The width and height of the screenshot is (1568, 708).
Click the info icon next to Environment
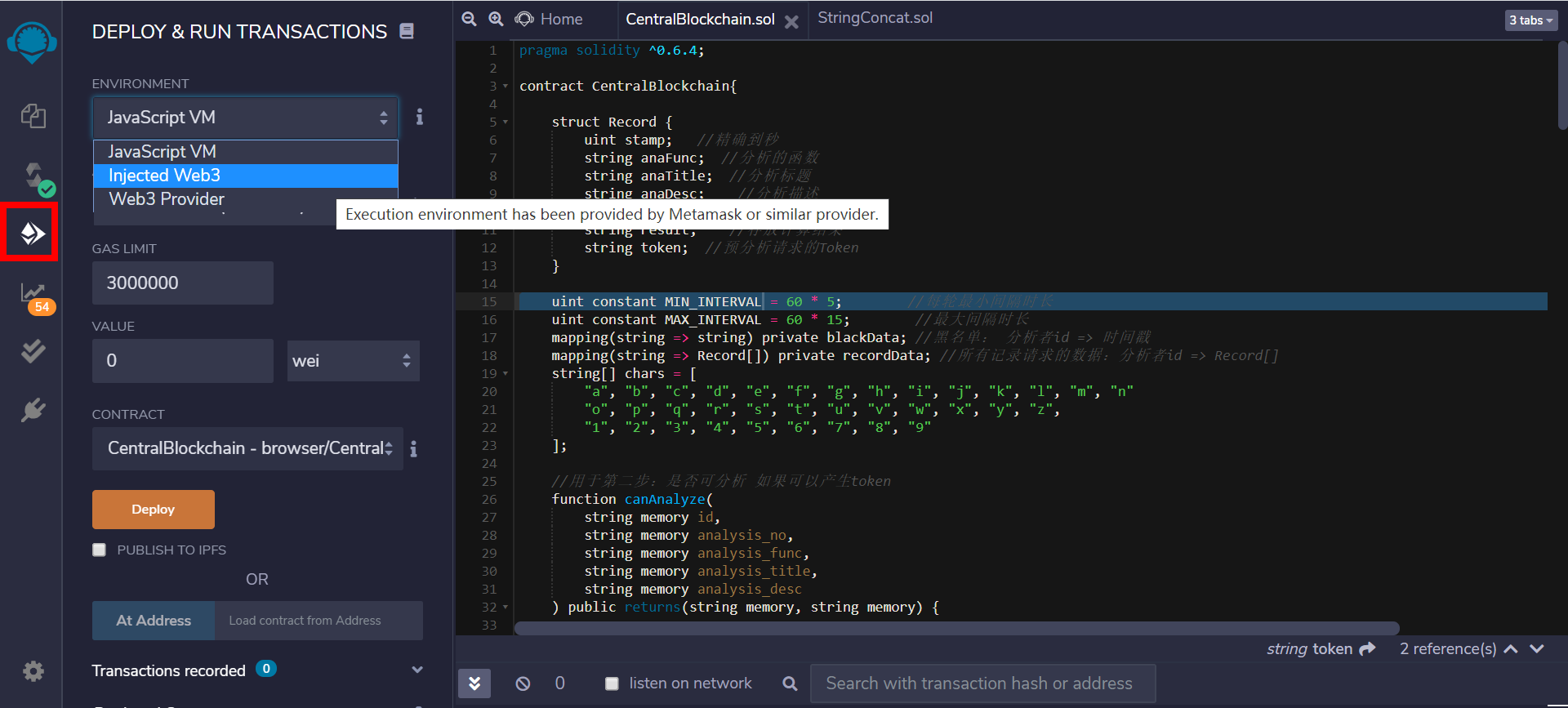[420, 117]
